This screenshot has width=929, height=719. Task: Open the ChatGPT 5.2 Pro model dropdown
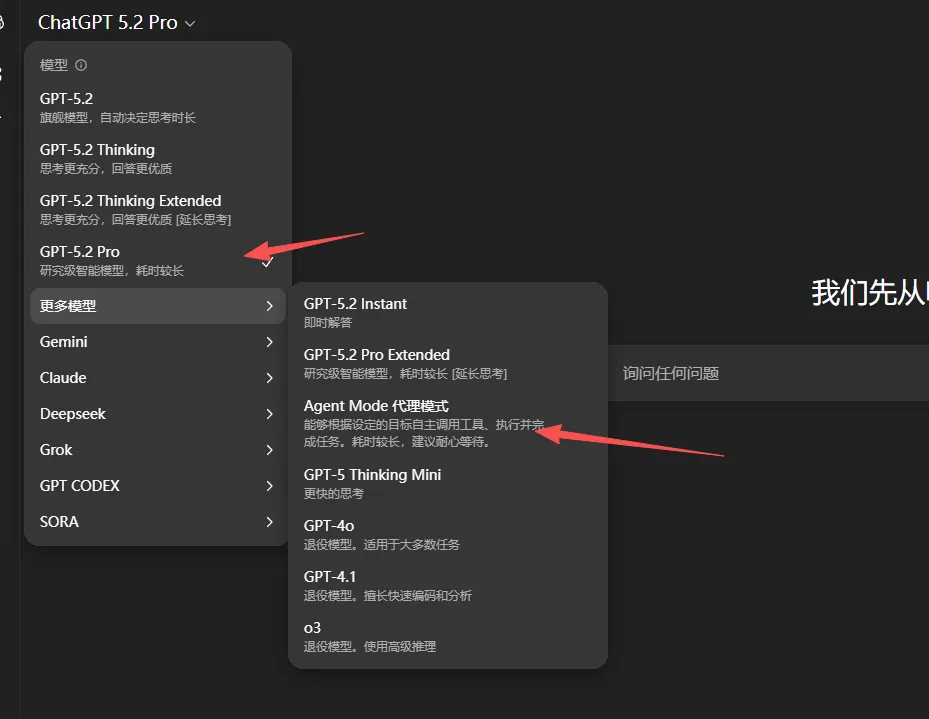tap(116, 22)
